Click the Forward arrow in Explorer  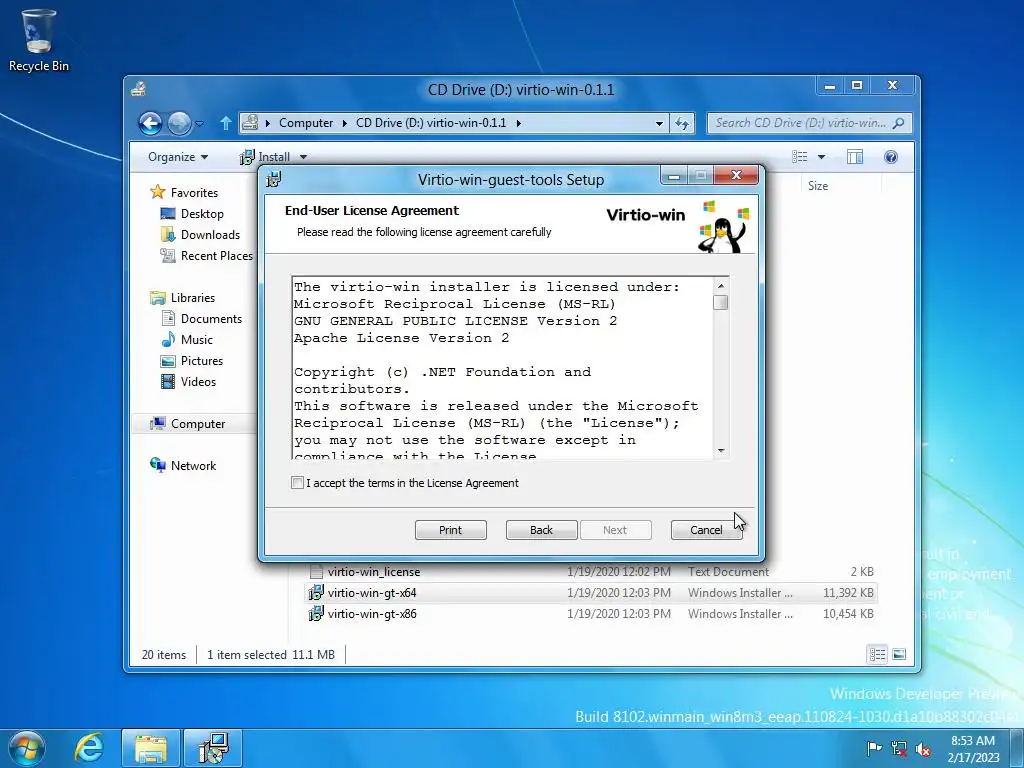(x=179, y=123)
